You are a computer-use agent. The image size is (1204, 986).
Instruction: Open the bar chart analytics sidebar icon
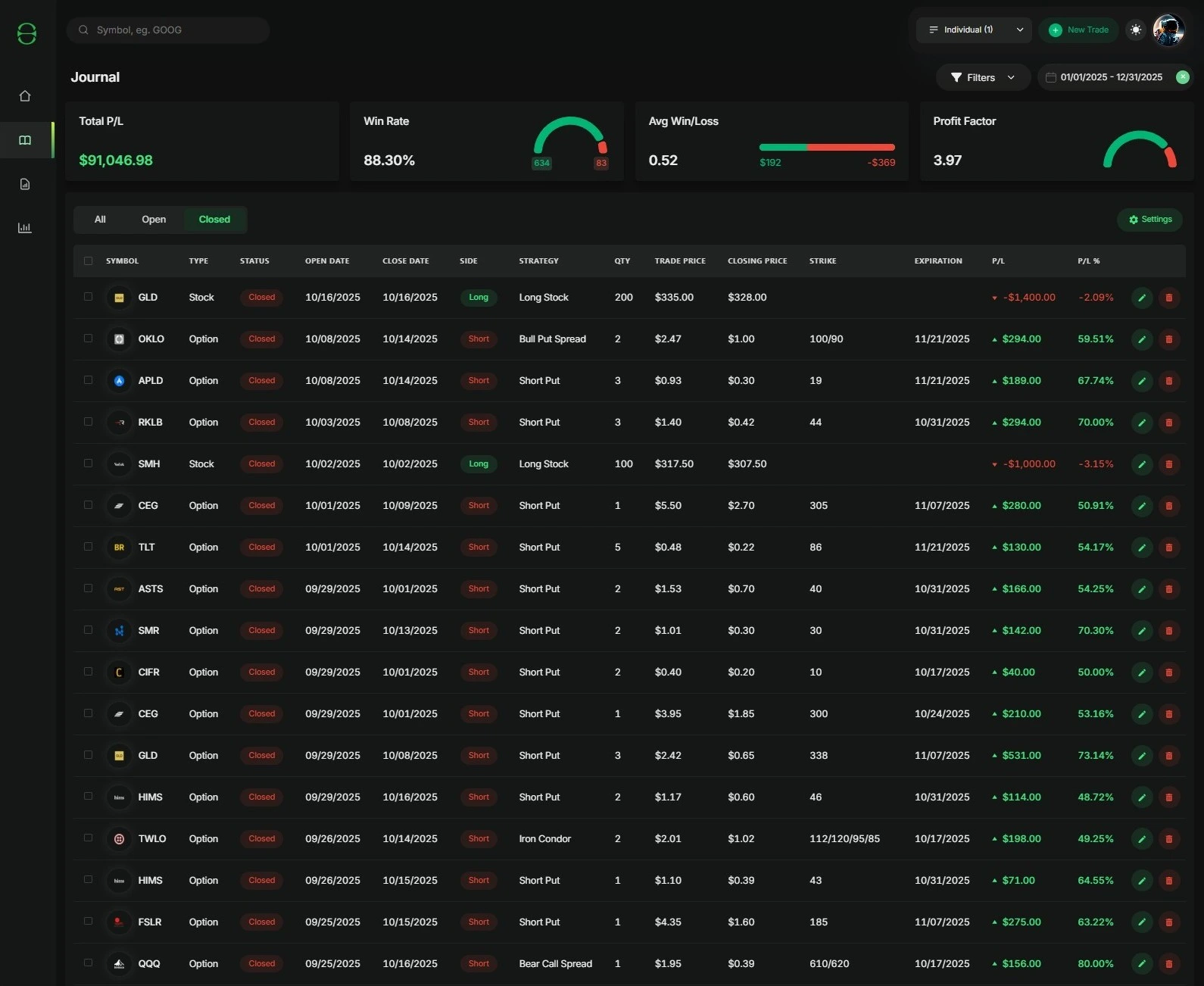25,228
